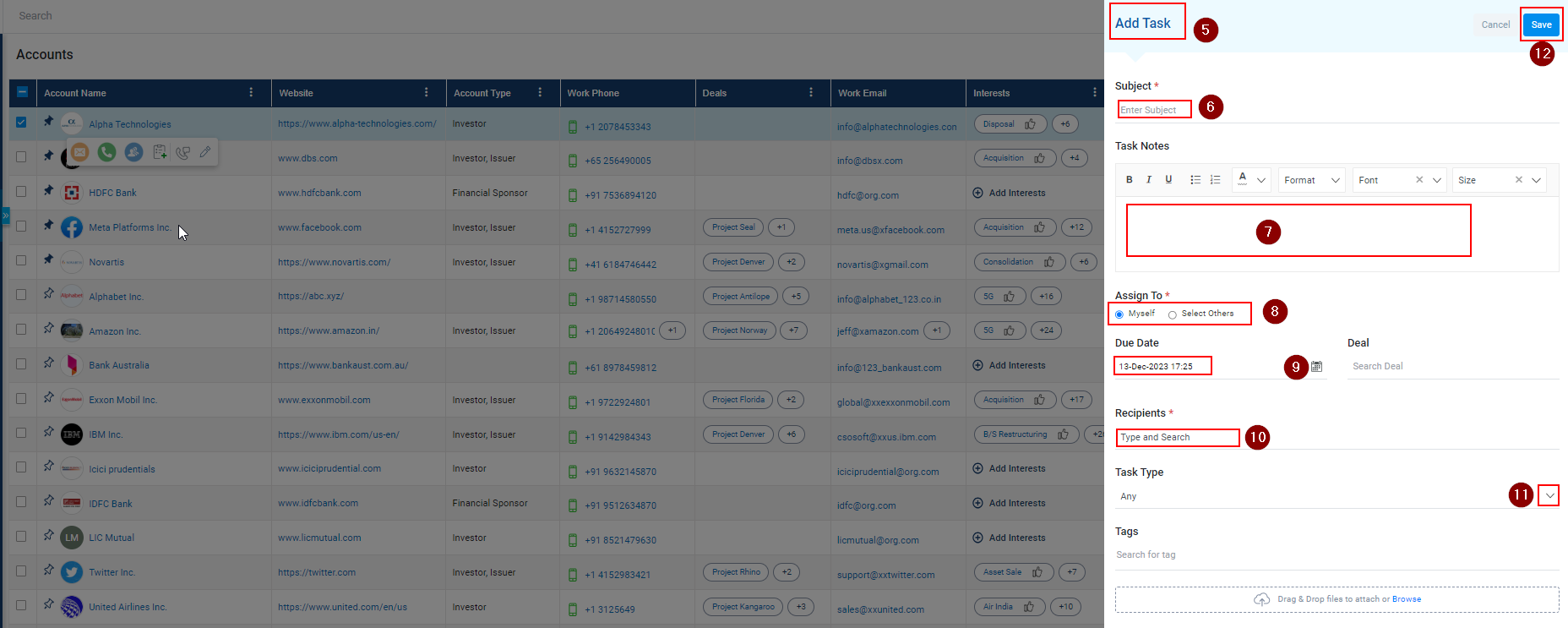The width and height of the screenshot is (1568, 628).
Task: Toggle italic in Task Notes toolbar
Action: pyautogui.click(x=1149, y=179)
